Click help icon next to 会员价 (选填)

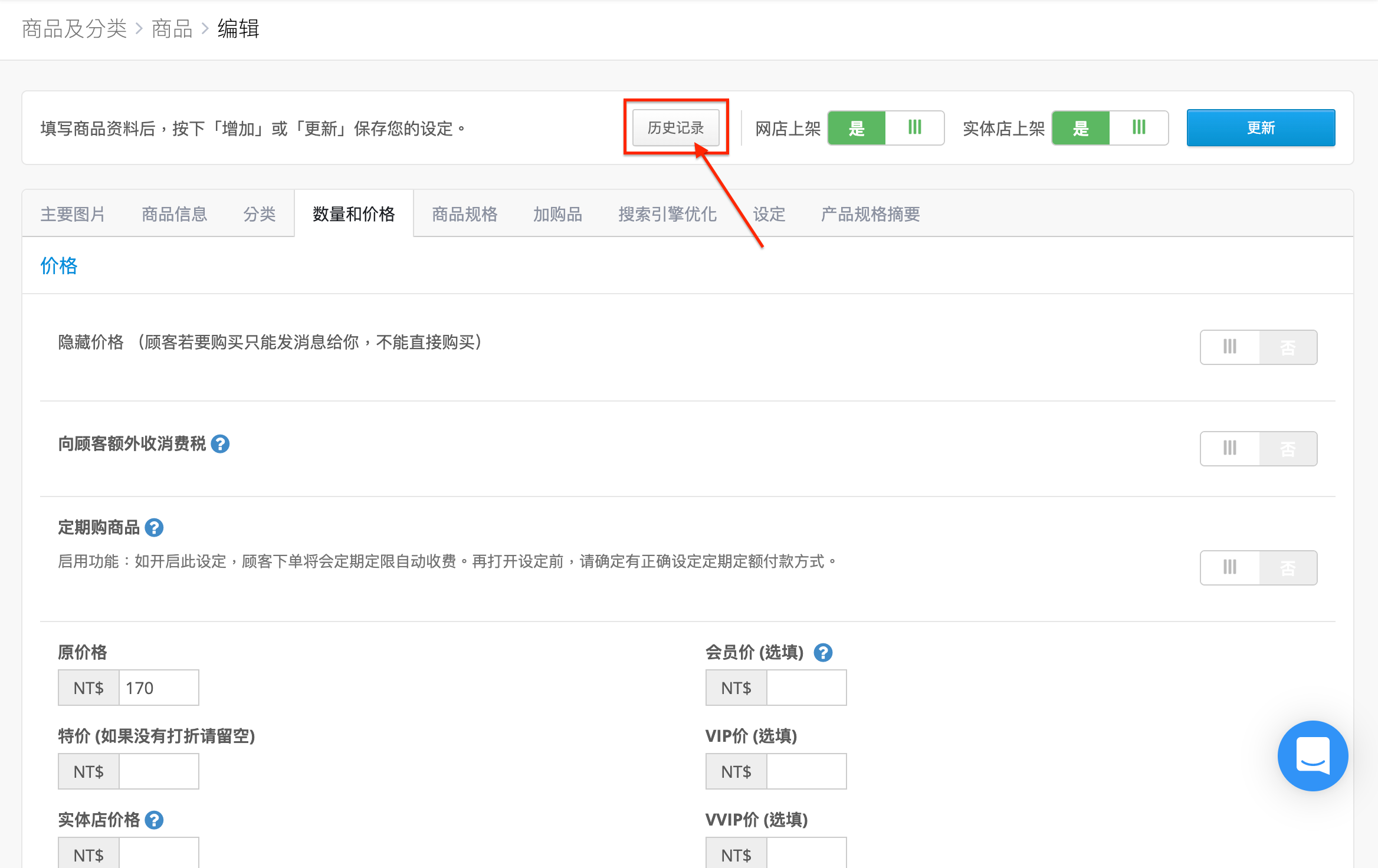(x=823, y=653)
